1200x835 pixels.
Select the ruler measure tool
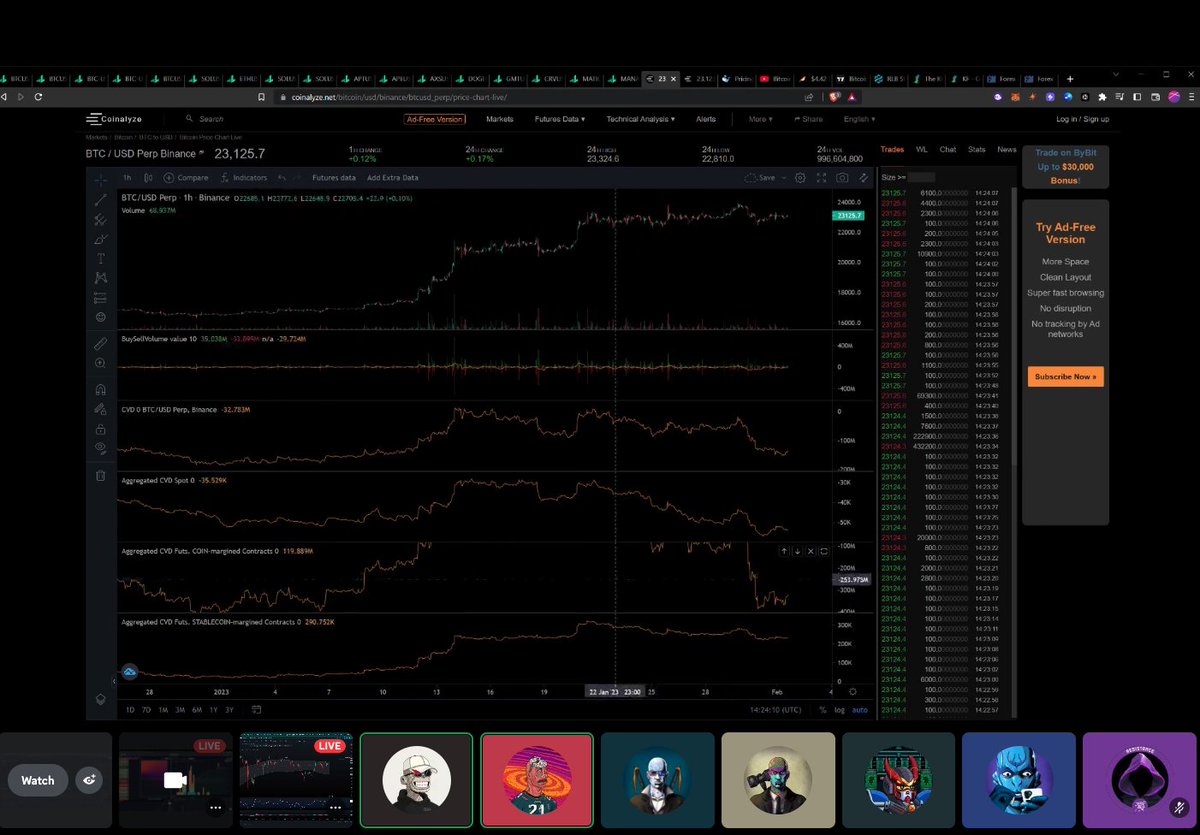point(100,343)
